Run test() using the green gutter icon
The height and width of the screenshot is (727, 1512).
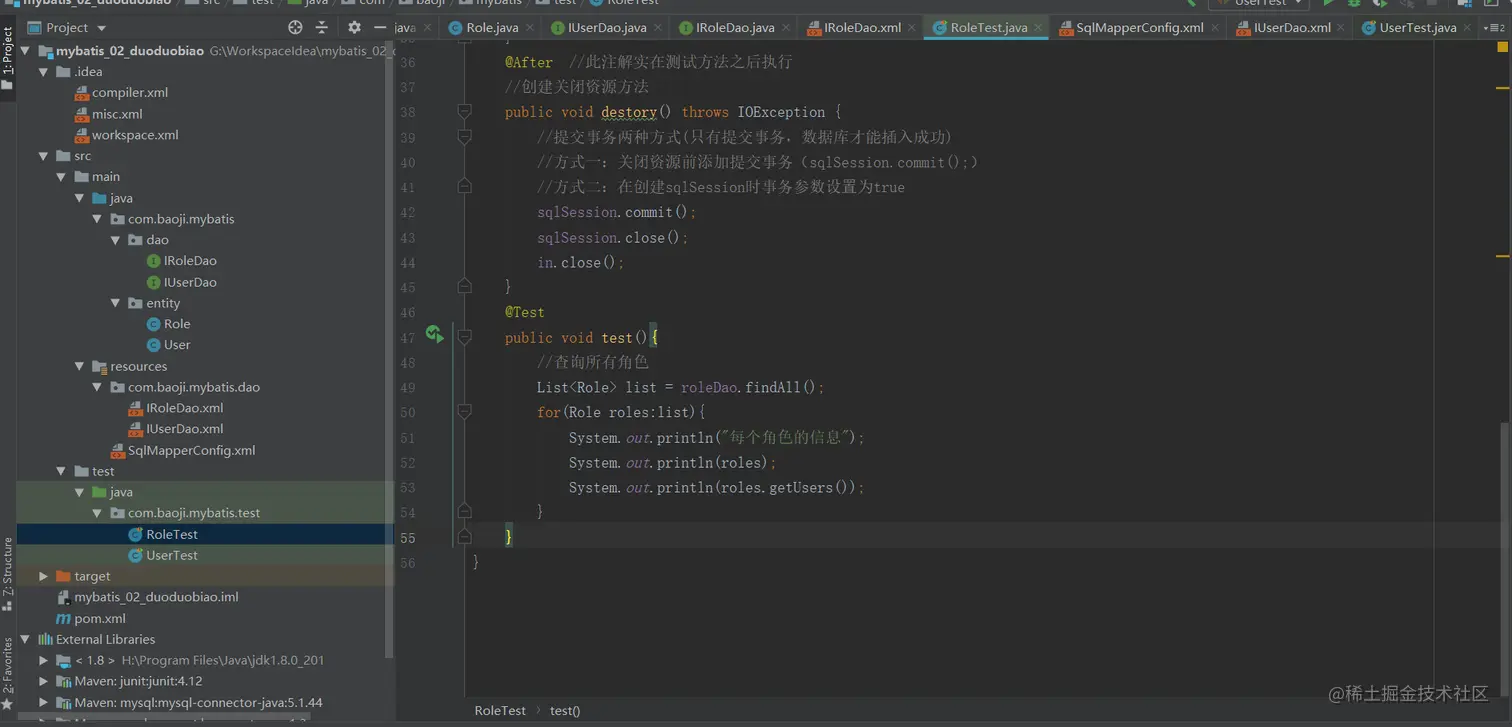point(434,334)
